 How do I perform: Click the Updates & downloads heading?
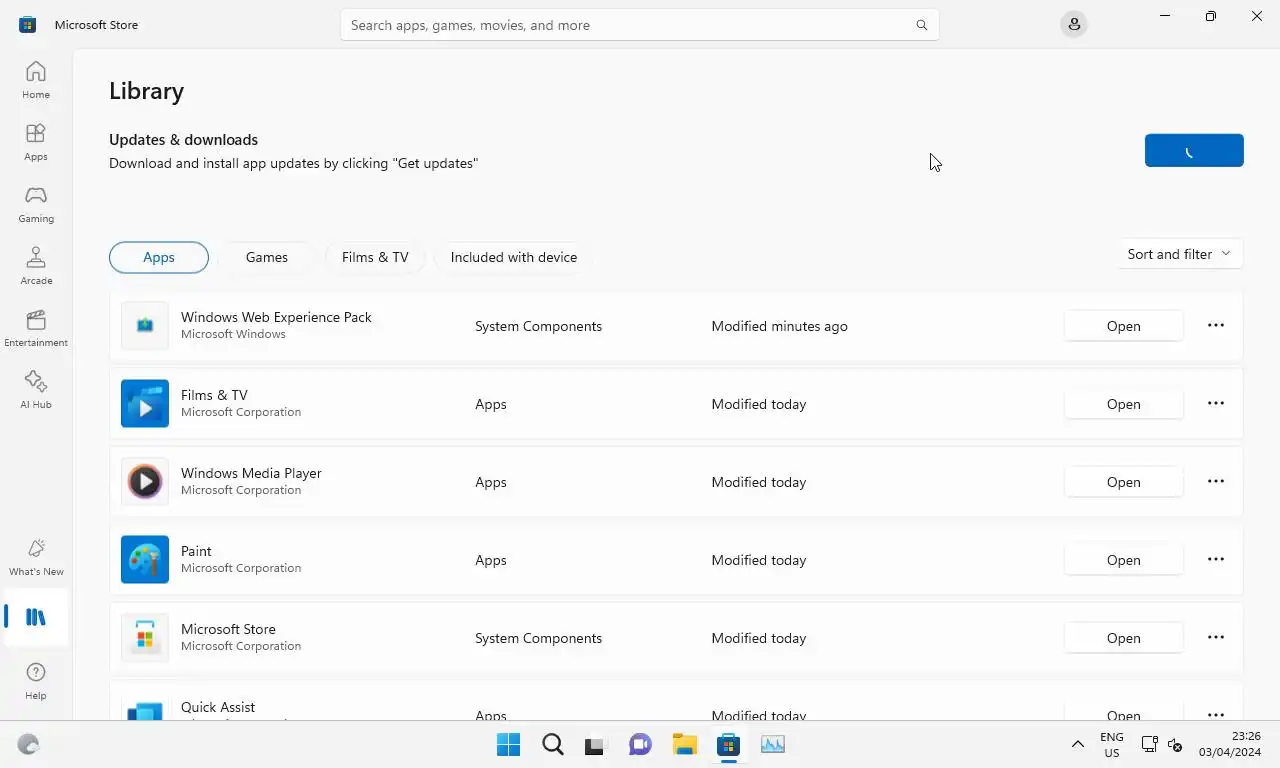tap(183, 140)
